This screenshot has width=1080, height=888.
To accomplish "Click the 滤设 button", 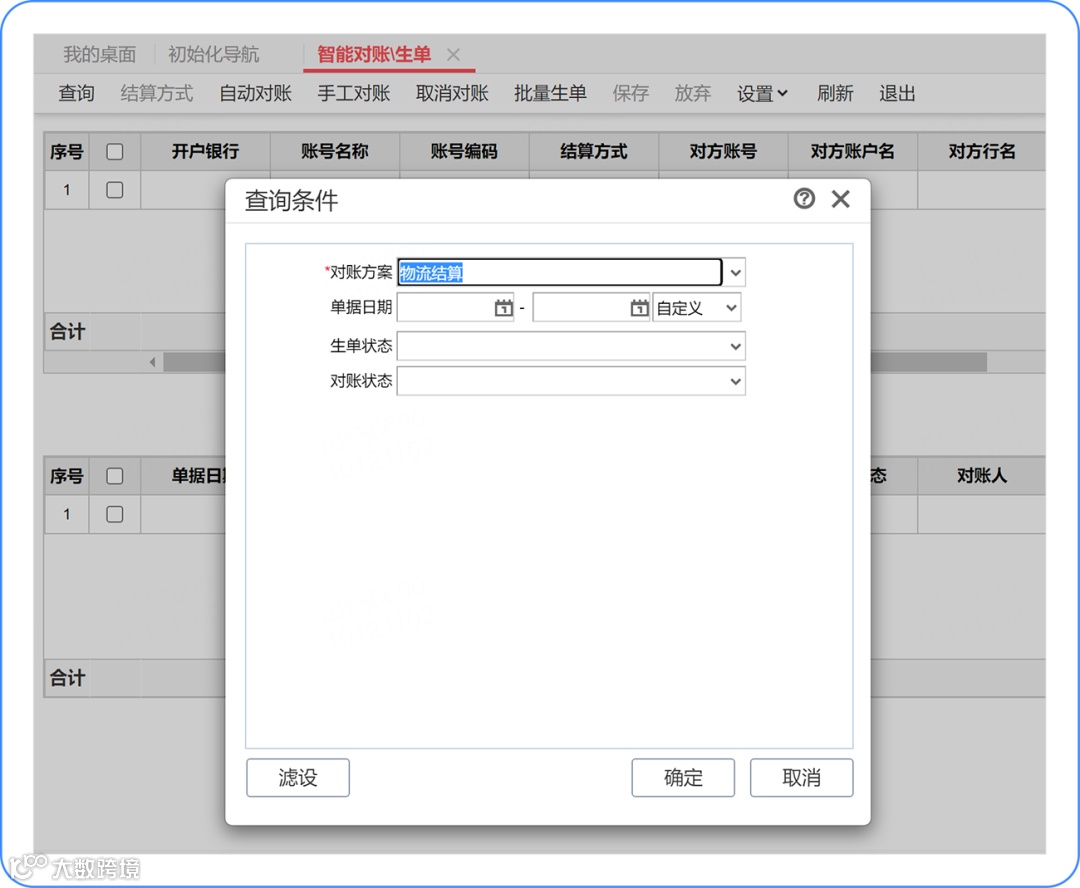I will click(298, 778).
